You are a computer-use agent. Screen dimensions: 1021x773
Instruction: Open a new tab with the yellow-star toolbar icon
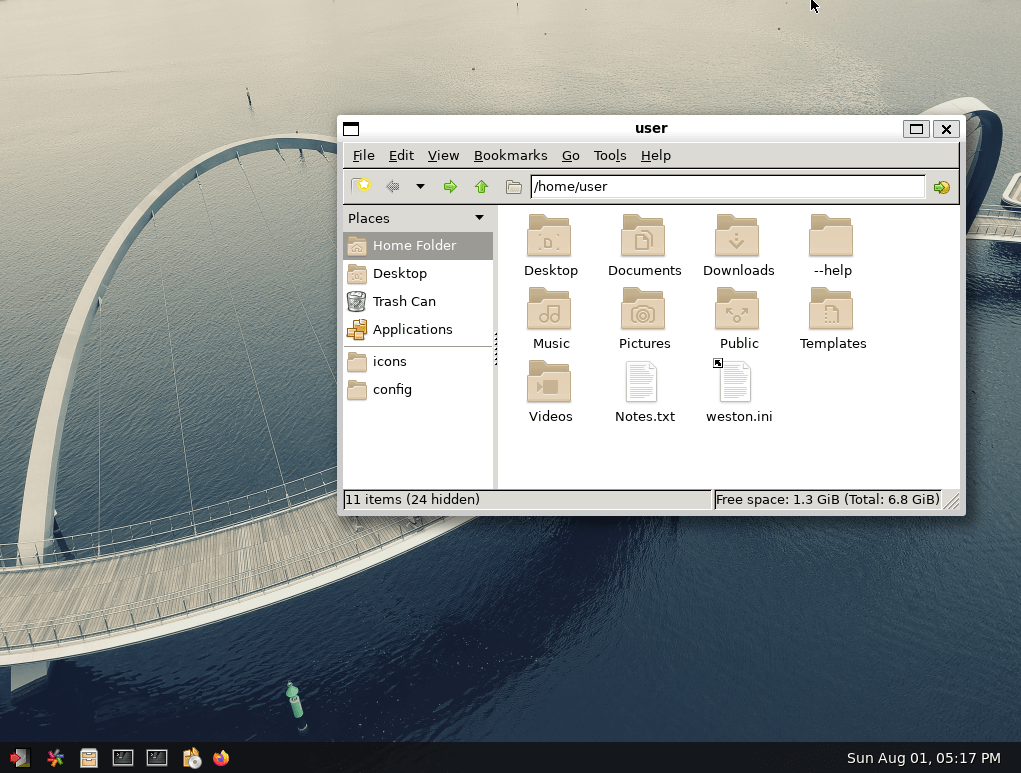point(361,186)
